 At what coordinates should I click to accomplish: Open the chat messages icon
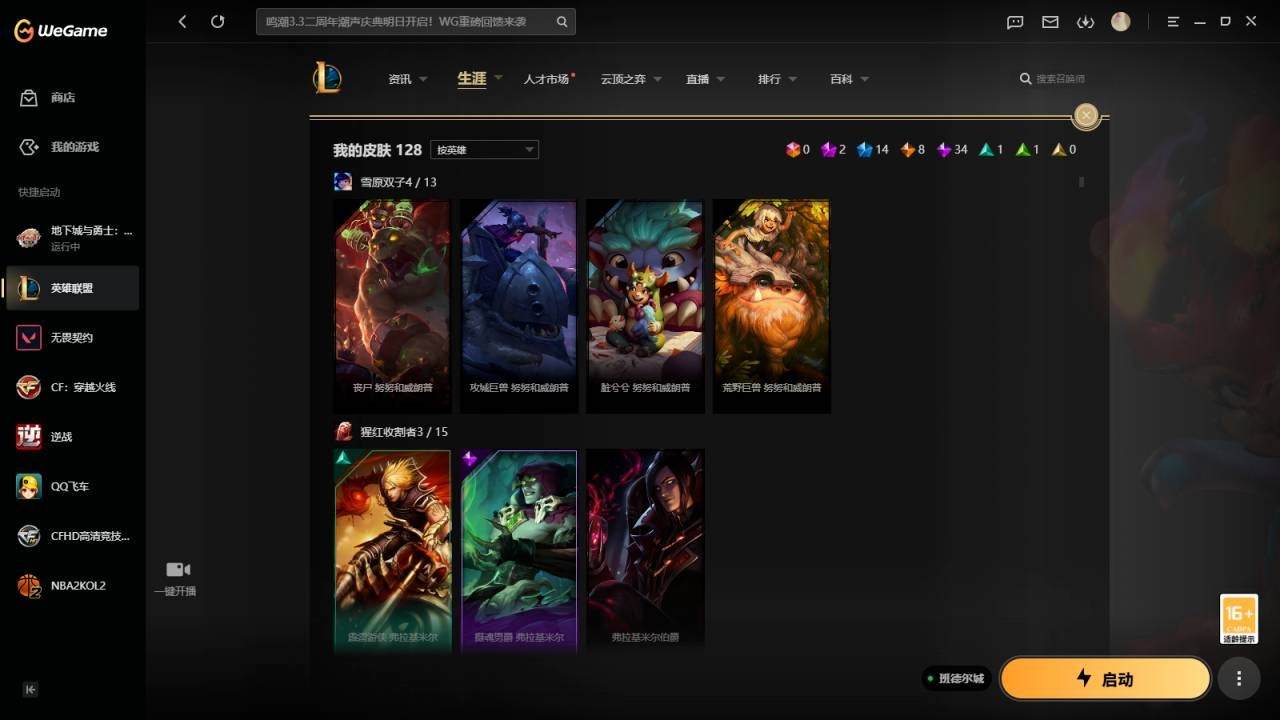pyautogui.click(x=1015, y=22)
